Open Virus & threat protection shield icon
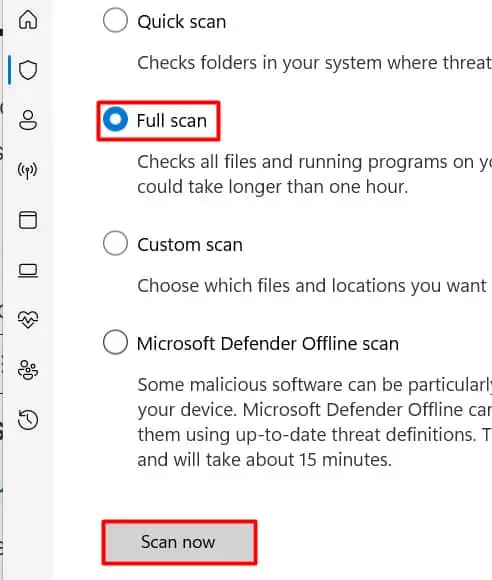Image resolution: width=492 pixels, height=580 pixels. (x=28, y=70)
